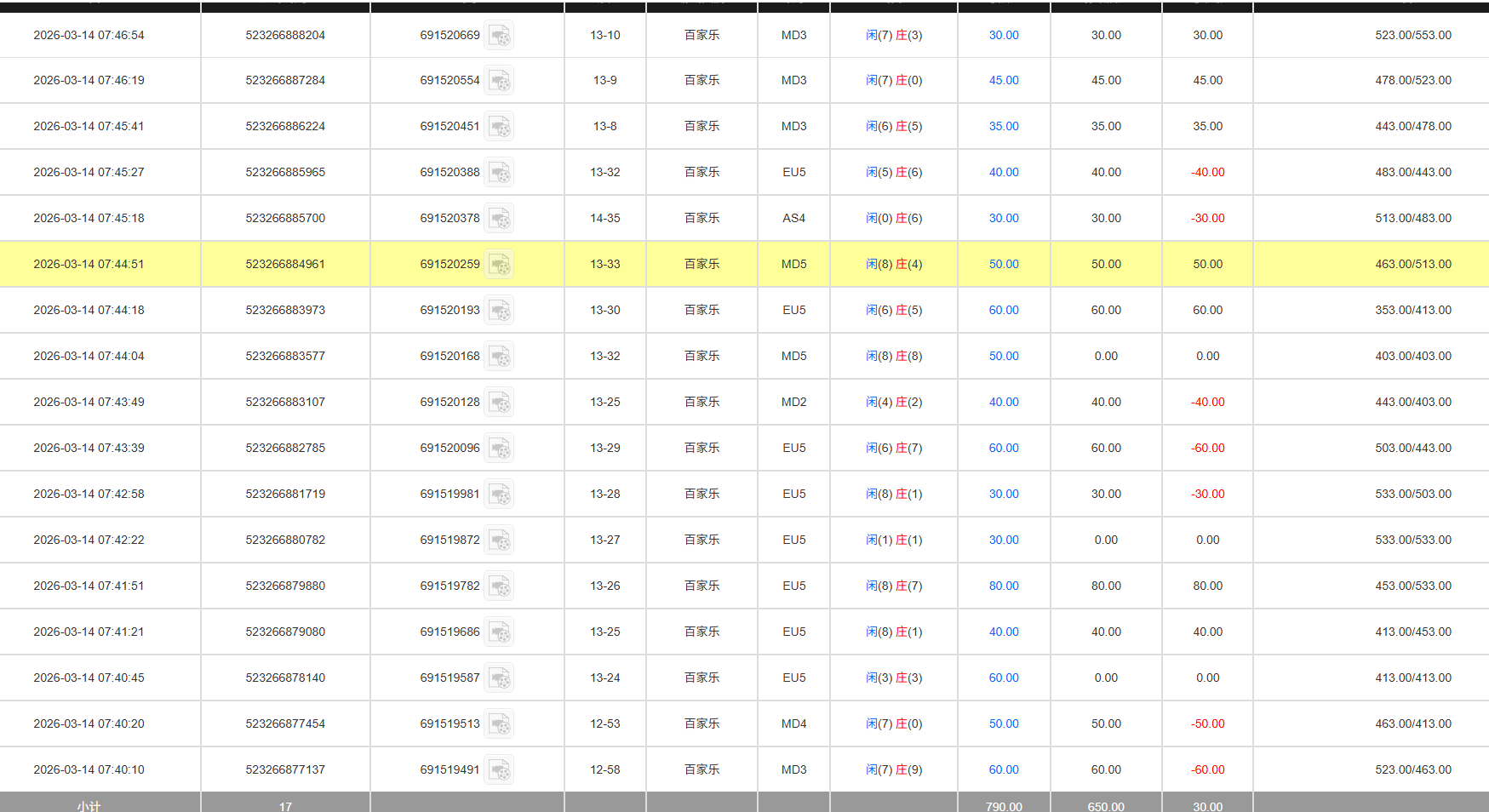Screen dimensions: 1489x812
Task: Open the blue 35.00 bet amount link
Action: tap(1004, 127)
